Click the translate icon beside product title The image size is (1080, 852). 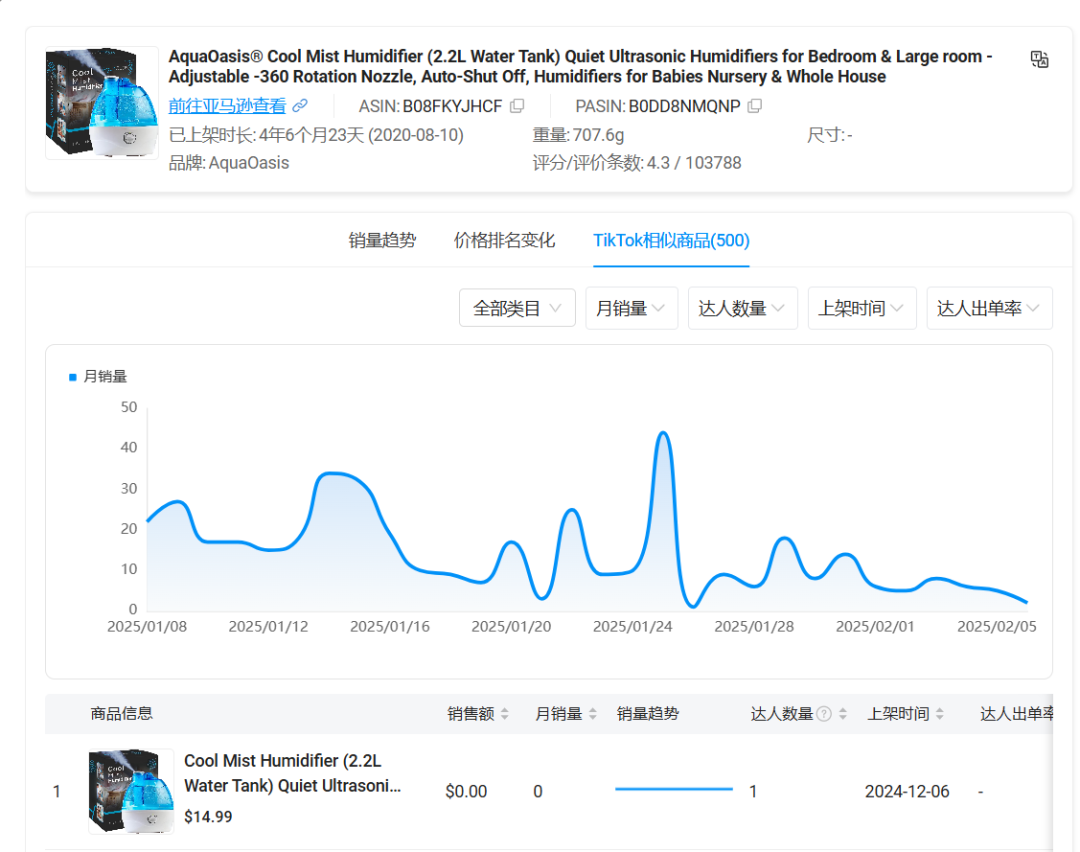(x=1039, y=60)
